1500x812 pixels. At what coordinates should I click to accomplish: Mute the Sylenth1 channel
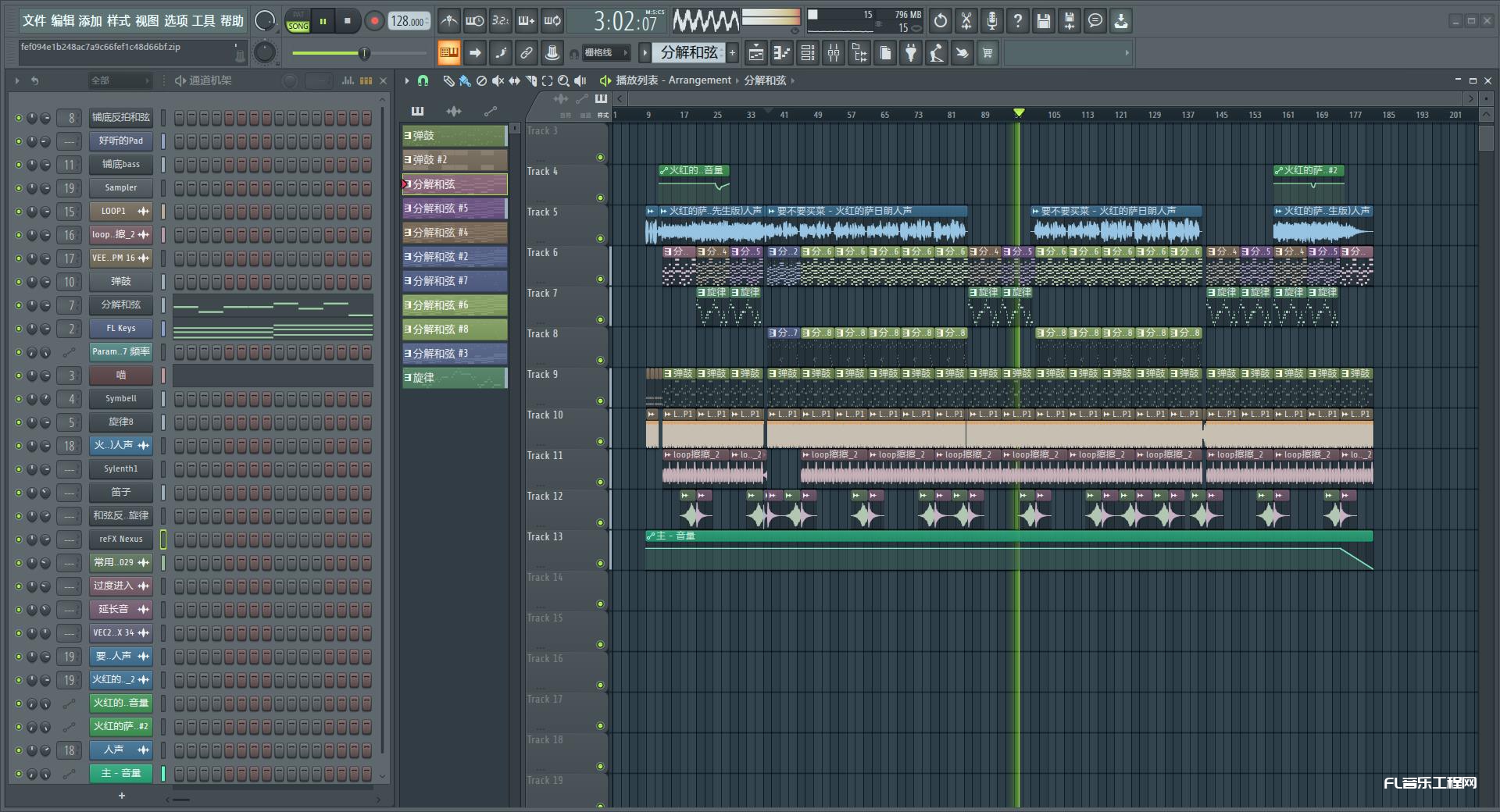[x=19, y=469]
